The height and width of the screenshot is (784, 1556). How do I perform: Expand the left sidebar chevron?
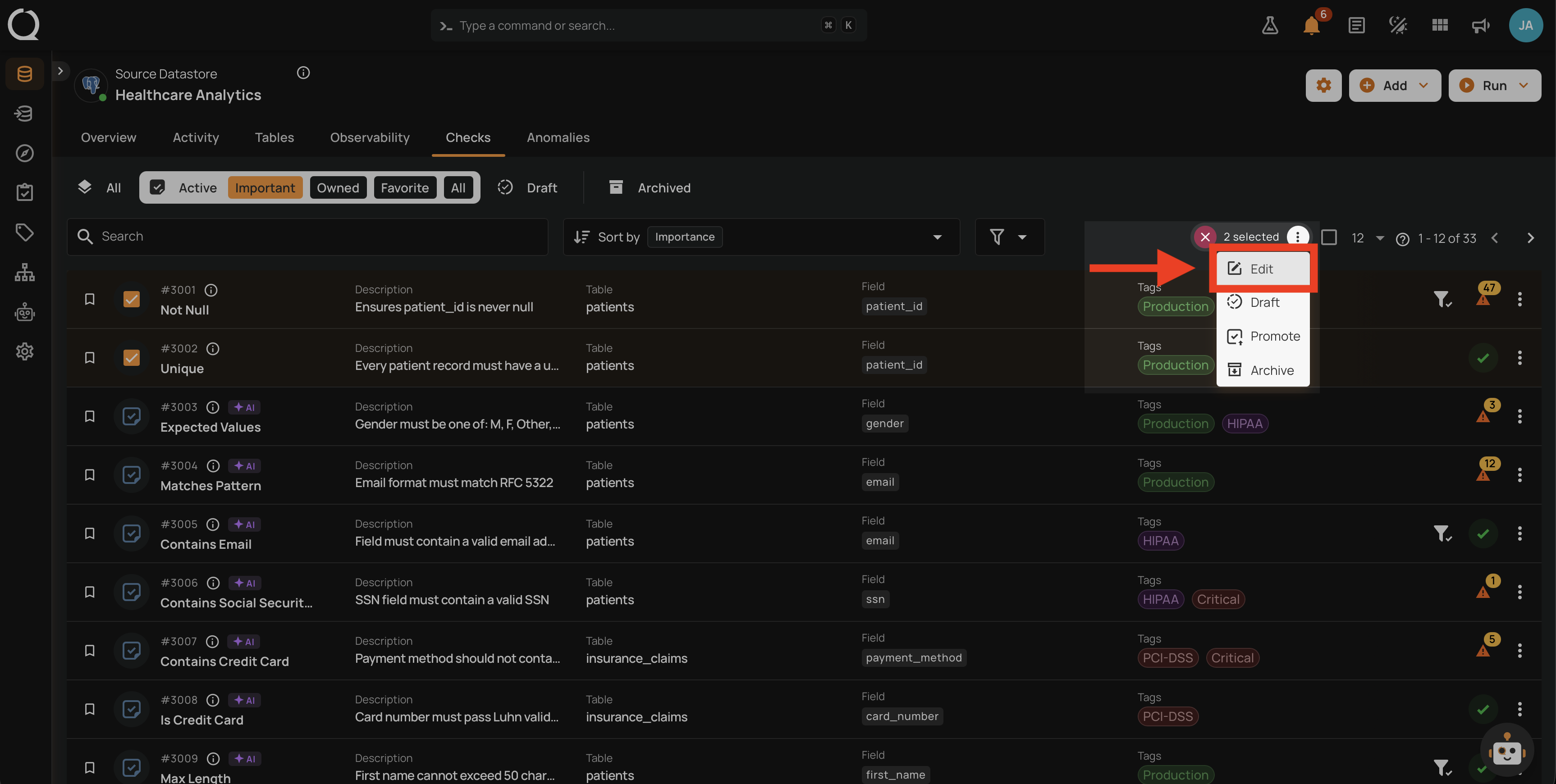pyautogui.click(x=60, y=71)
